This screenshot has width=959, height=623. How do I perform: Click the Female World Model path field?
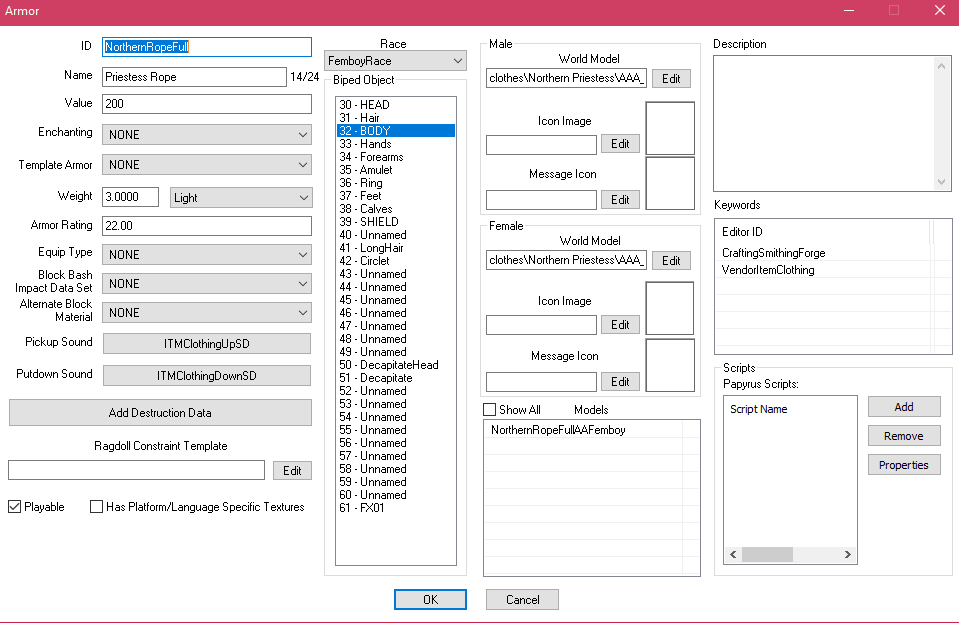(566, 260)
